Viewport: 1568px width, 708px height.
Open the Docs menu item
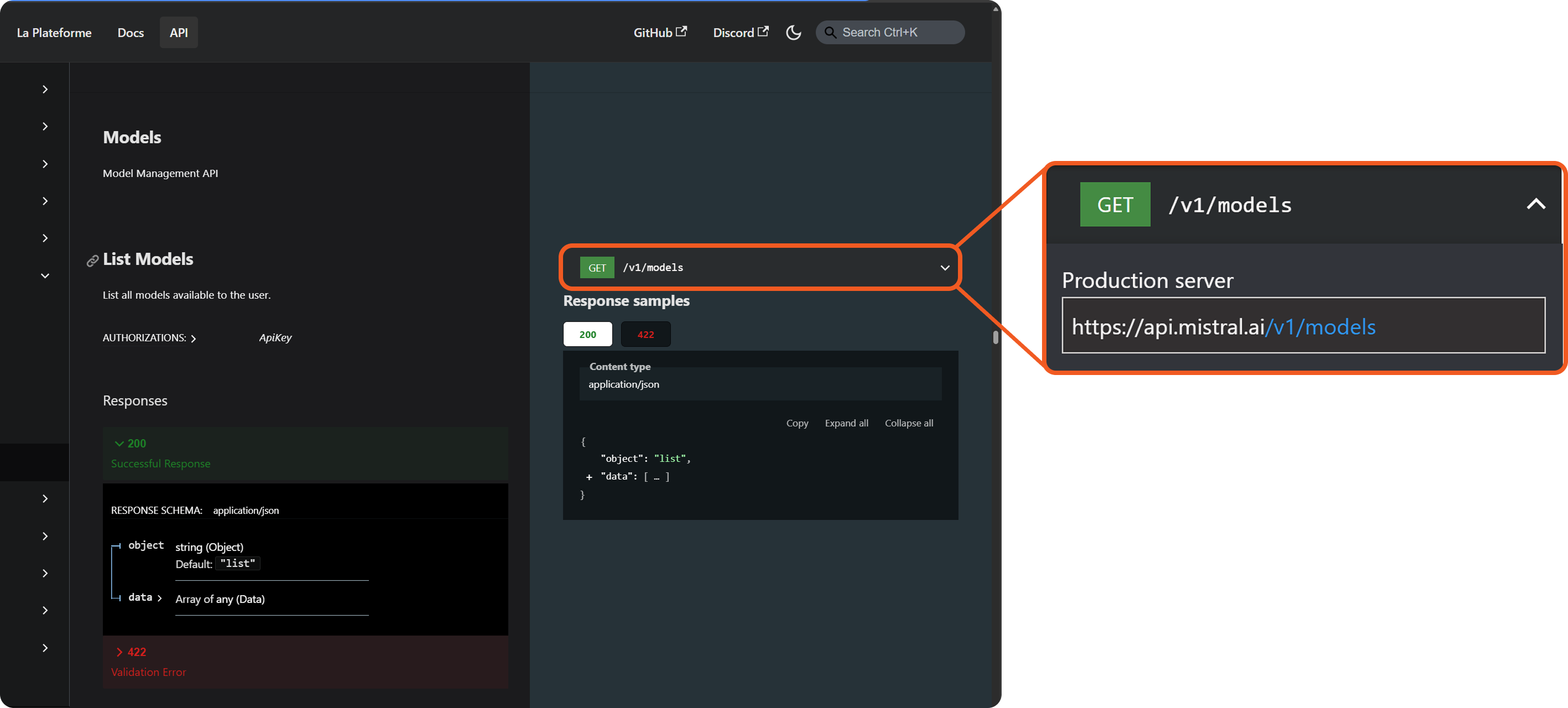pyautogui.click(x=131, y=33)
